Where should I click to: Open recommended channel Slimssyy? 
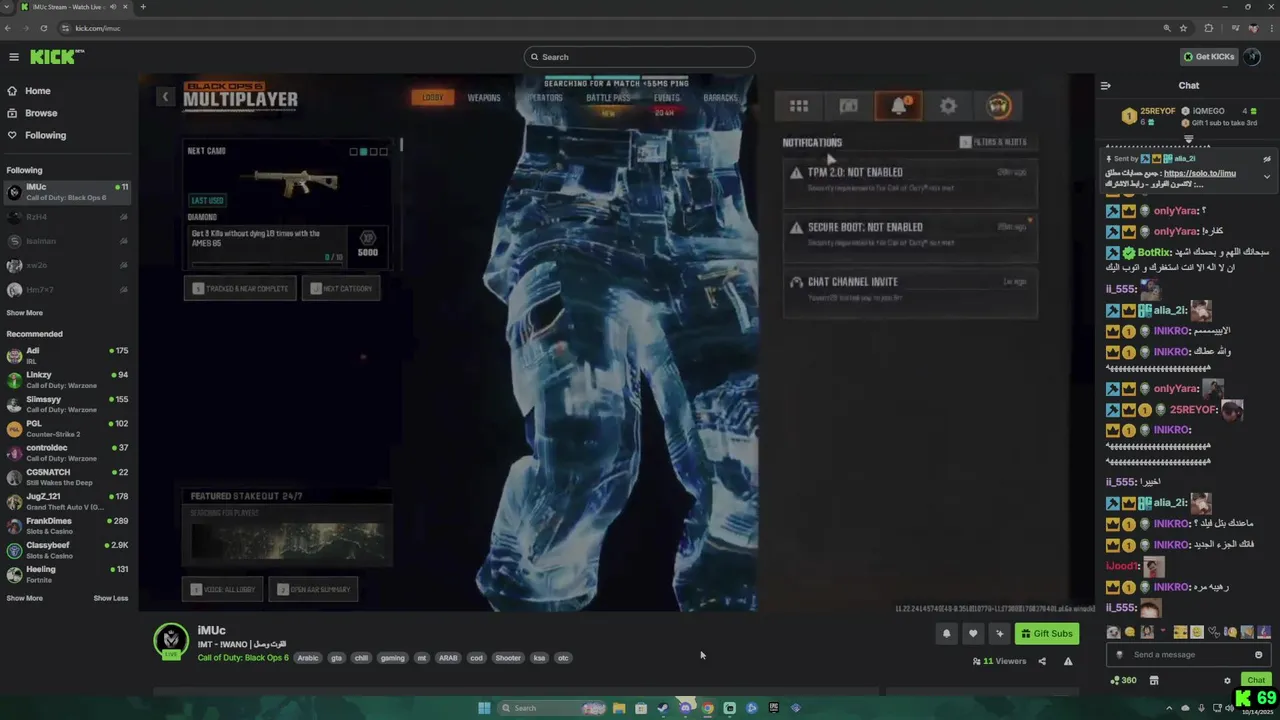67,404
